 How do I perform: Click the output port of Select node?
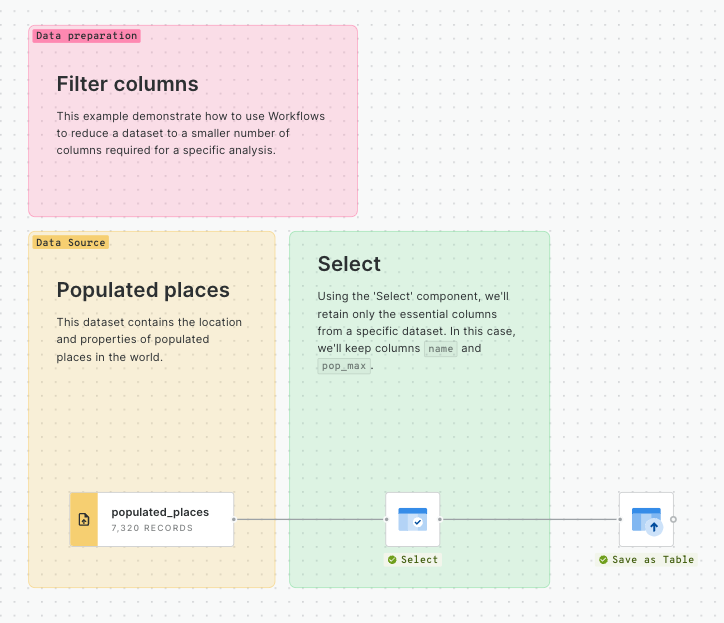(x=440, y=519)
